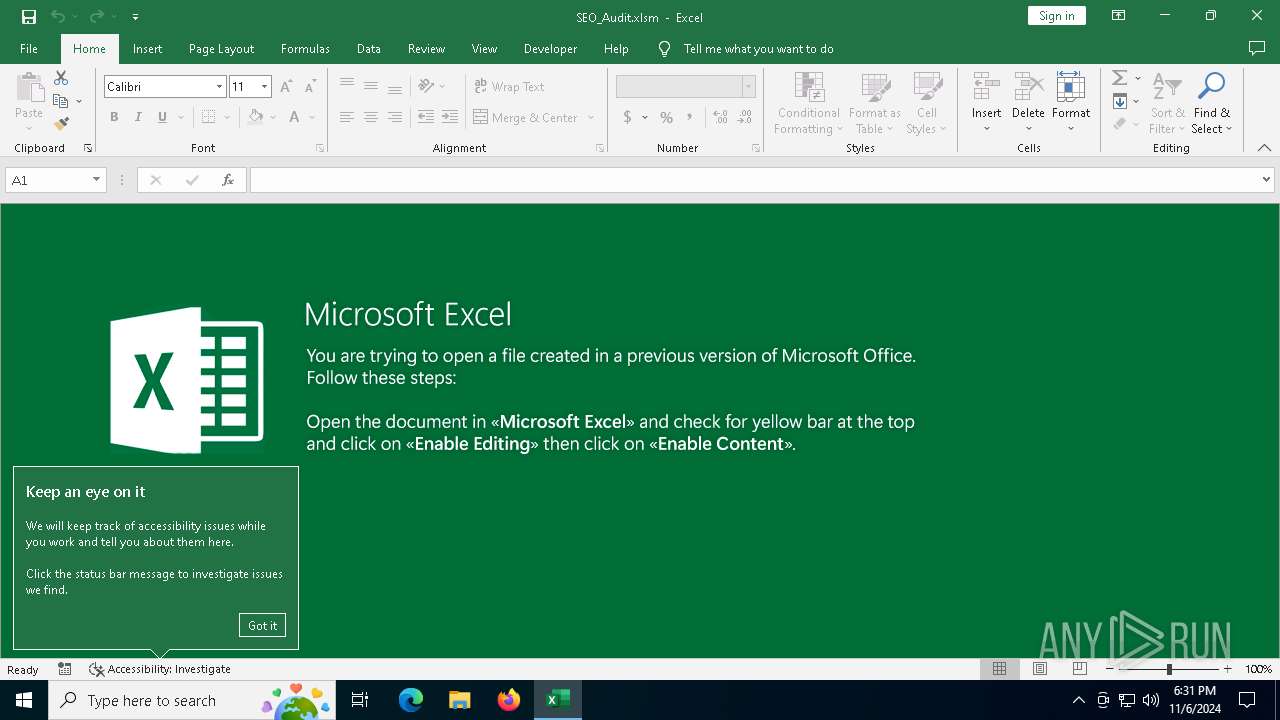The height and width of the screenshot is (720, 1280).
Task: Click Decrease Indent icon
Action: pos(426,117)
